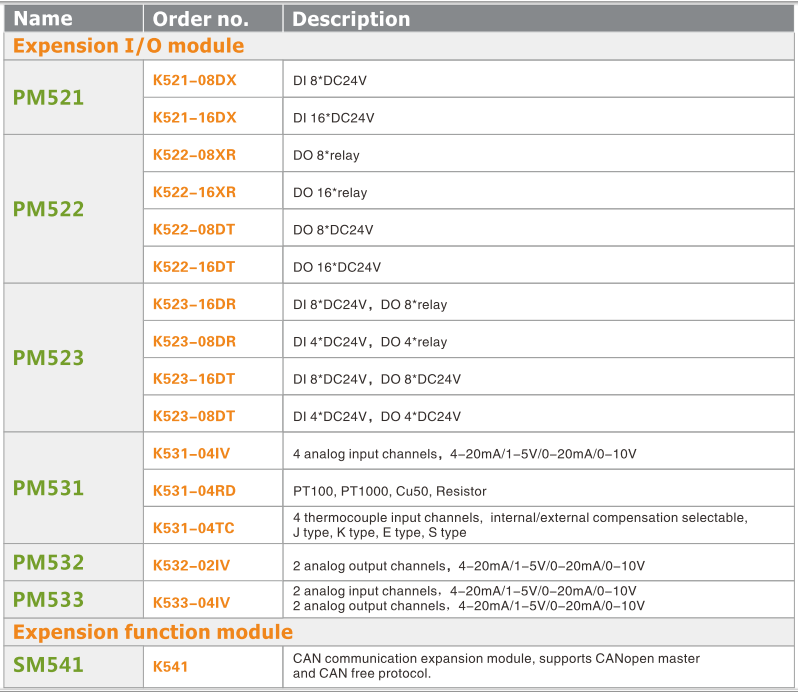Click the DO 16*DC24V description
This screenshot has height=692, width=798.
(337, 267)
